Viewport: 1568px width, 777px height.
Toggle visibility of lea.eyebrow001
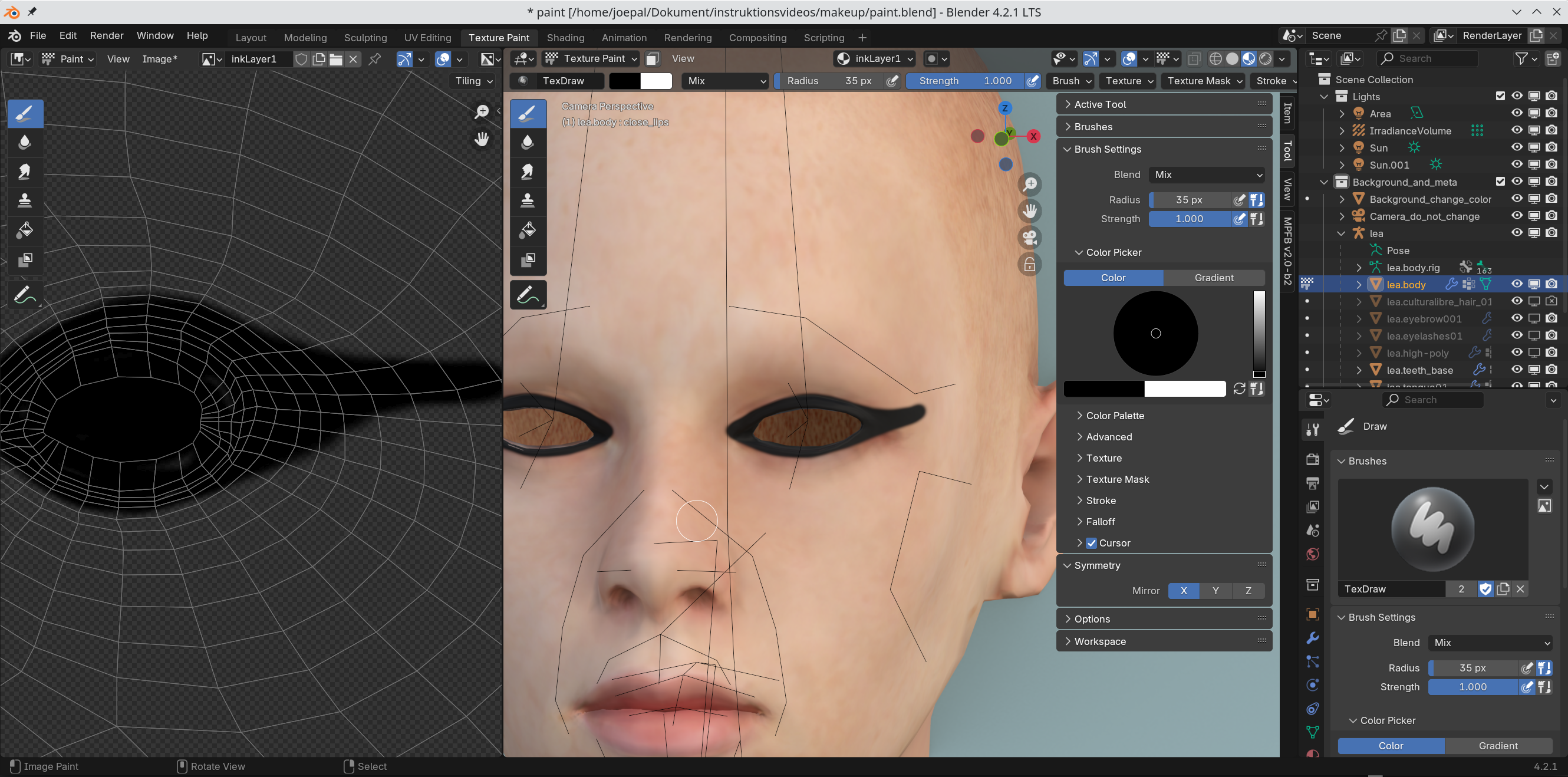[1516, 318]
